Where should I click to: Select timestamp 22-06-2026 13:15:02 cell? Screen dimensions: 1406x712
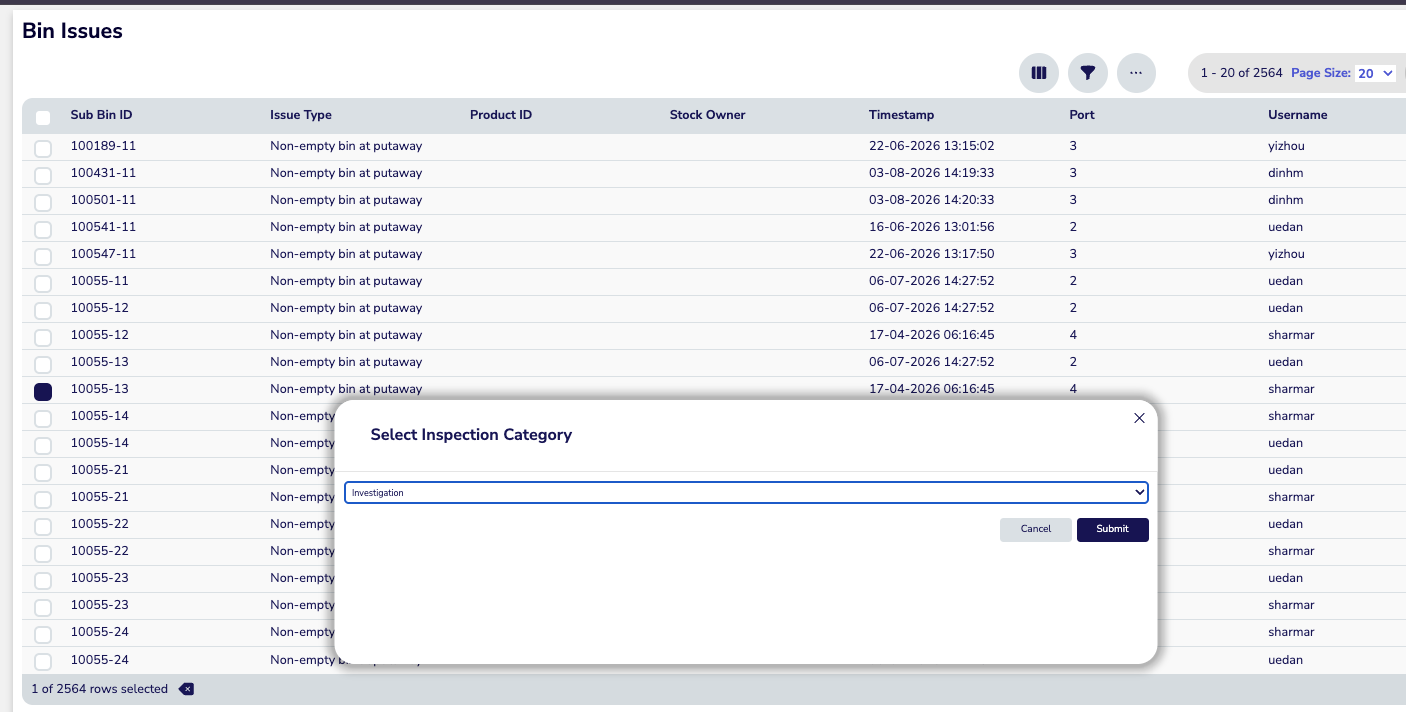pos(932,146)
